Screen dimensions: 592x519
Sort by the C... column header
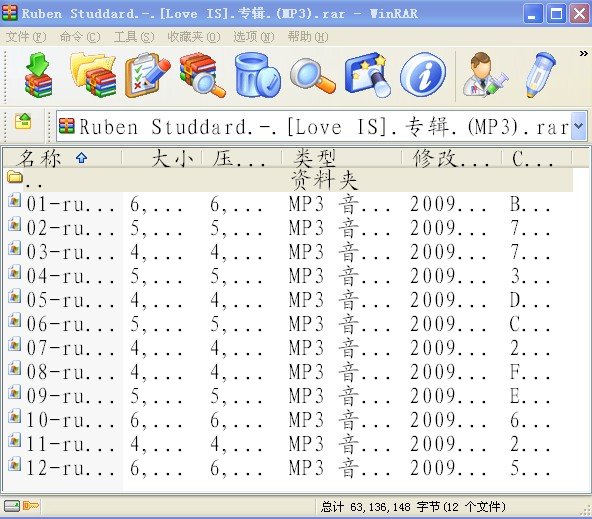536,158
